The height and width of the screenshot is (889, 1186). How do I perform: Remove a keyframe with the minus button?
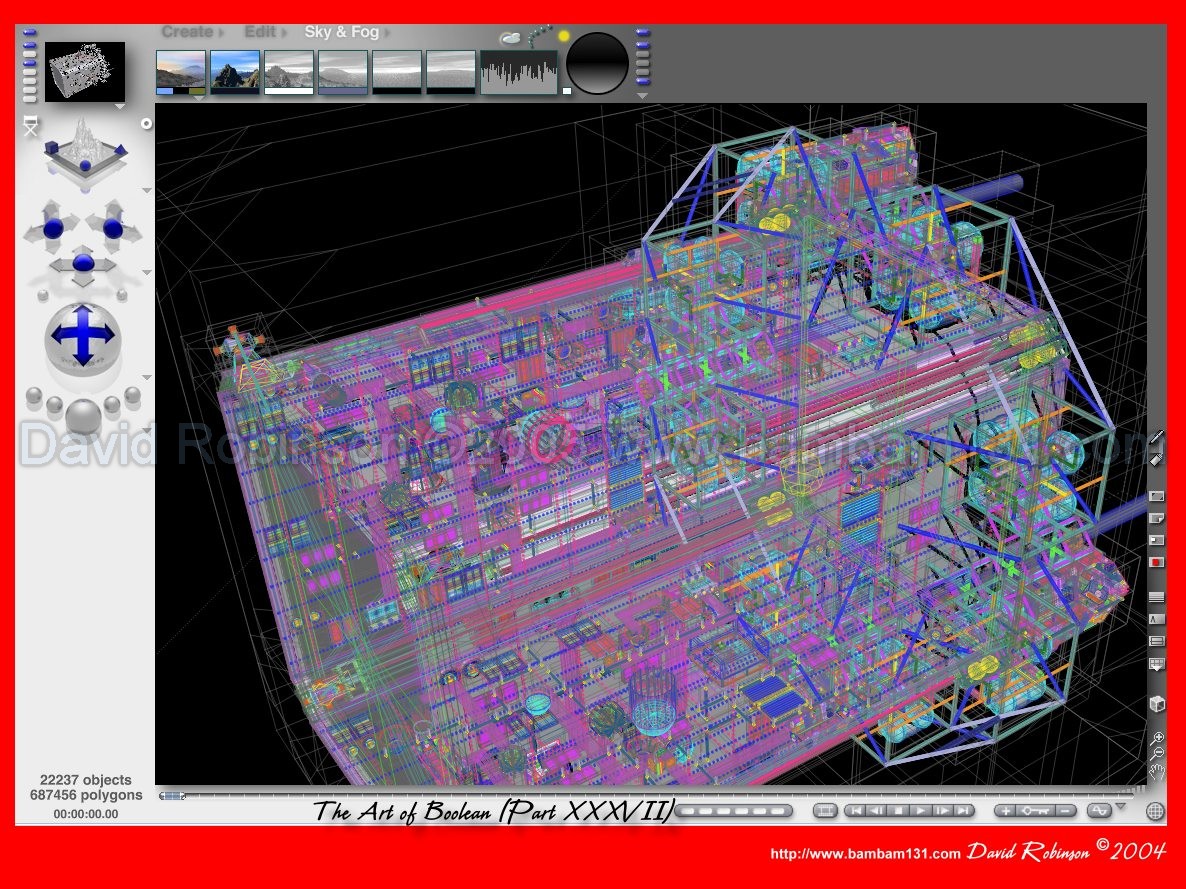[x=1064, y=811]
